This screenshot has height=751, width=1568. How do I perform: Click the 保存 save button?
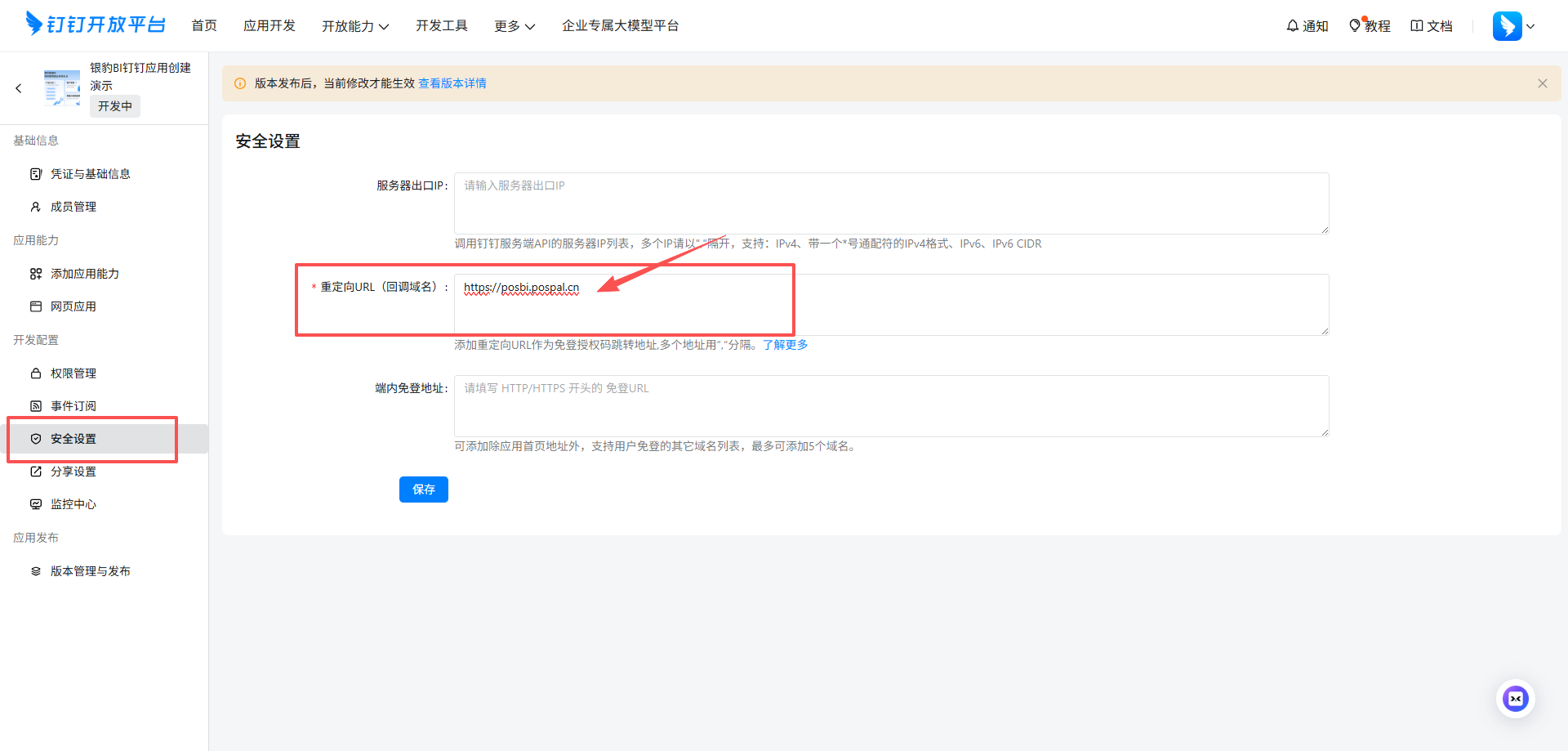[x=423, y=489]
